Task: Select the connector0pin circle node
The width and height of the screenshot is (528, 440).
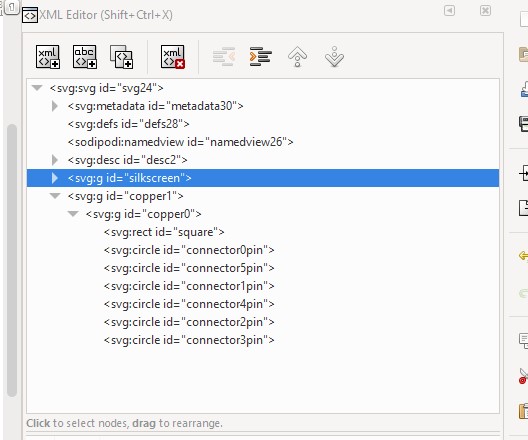Action: [x=189, y=250]
